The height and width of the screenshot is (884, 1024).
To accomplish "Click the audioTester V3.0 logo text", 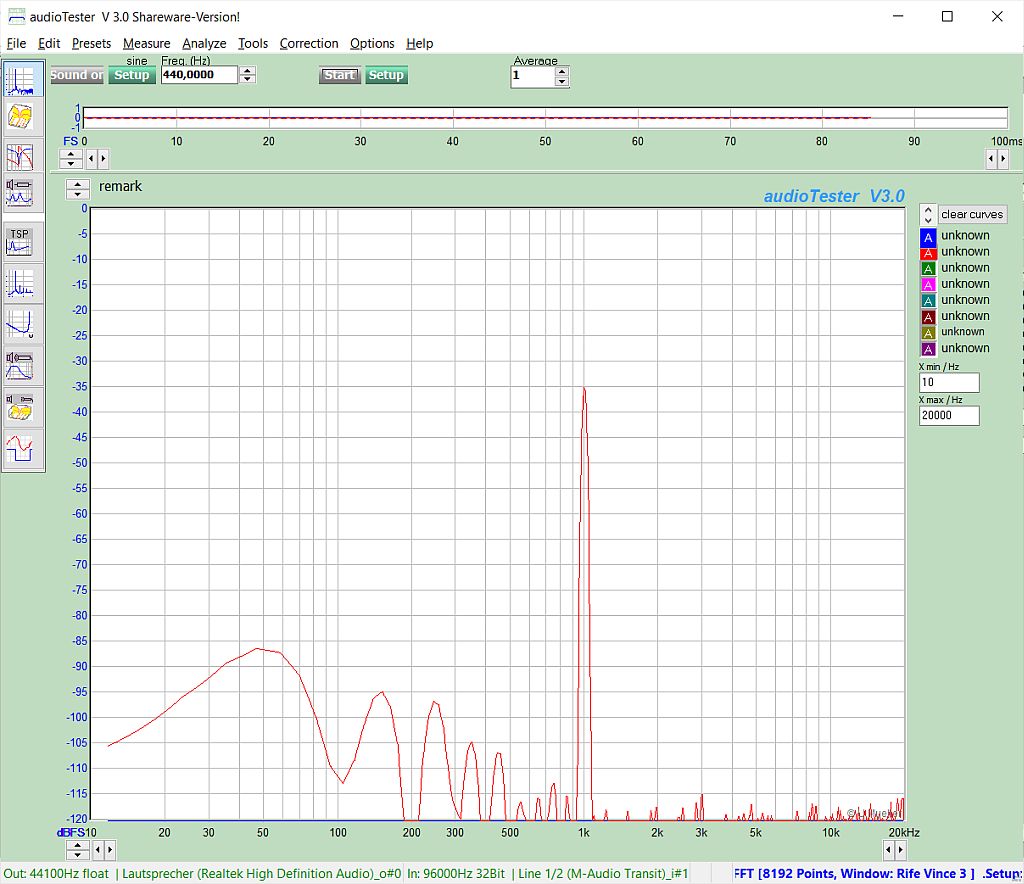I will click(x=834, y=196).
